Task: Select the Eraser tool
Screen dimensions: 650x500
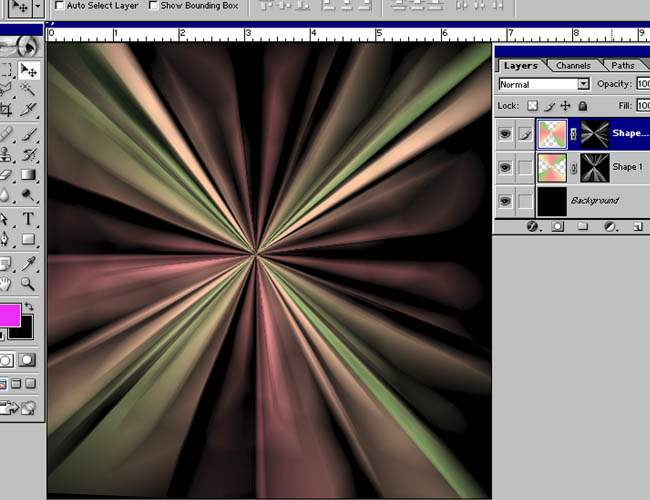Action: [x=6, y=175]
